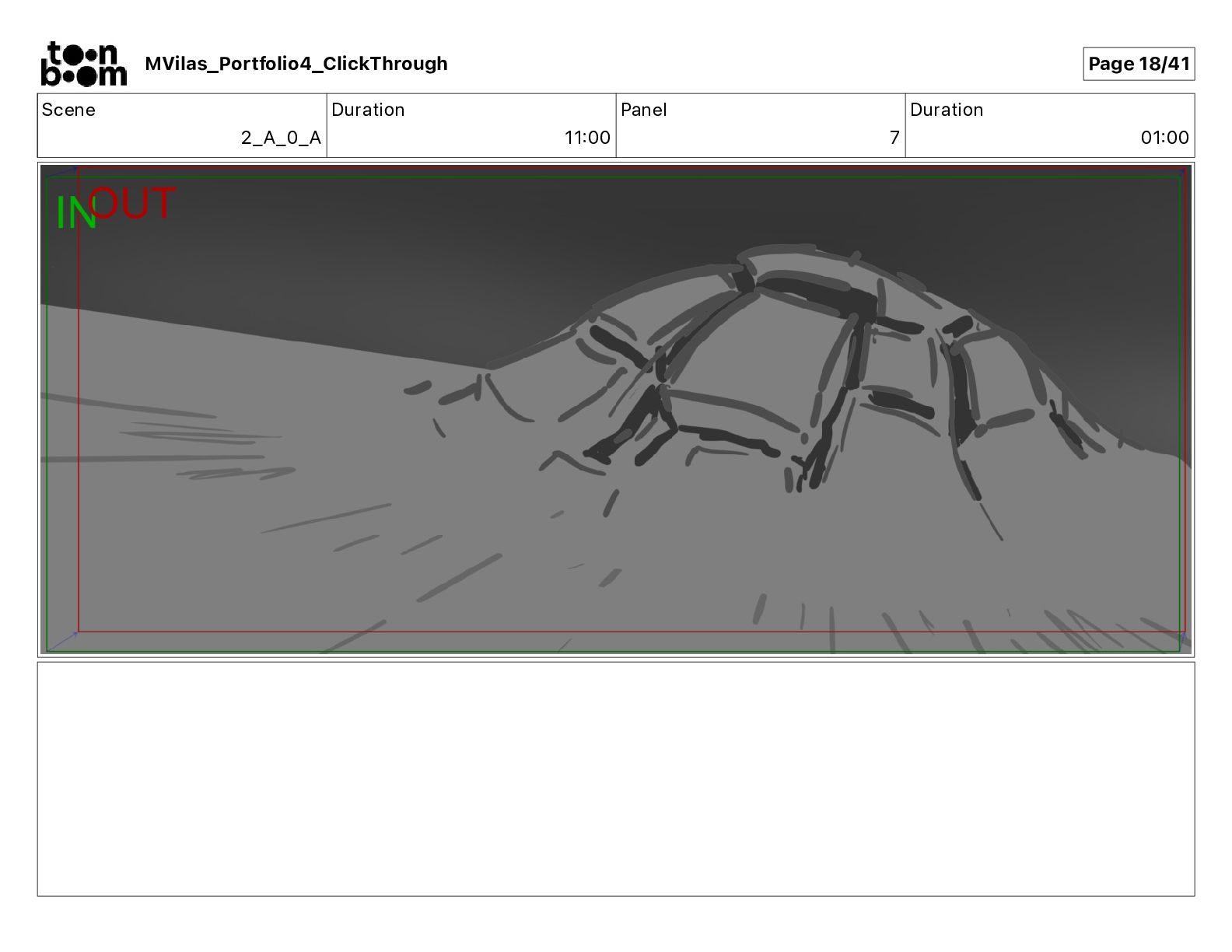Click the scene duration value 11:00
1232x952 pixels.
[x=587, y=138]
